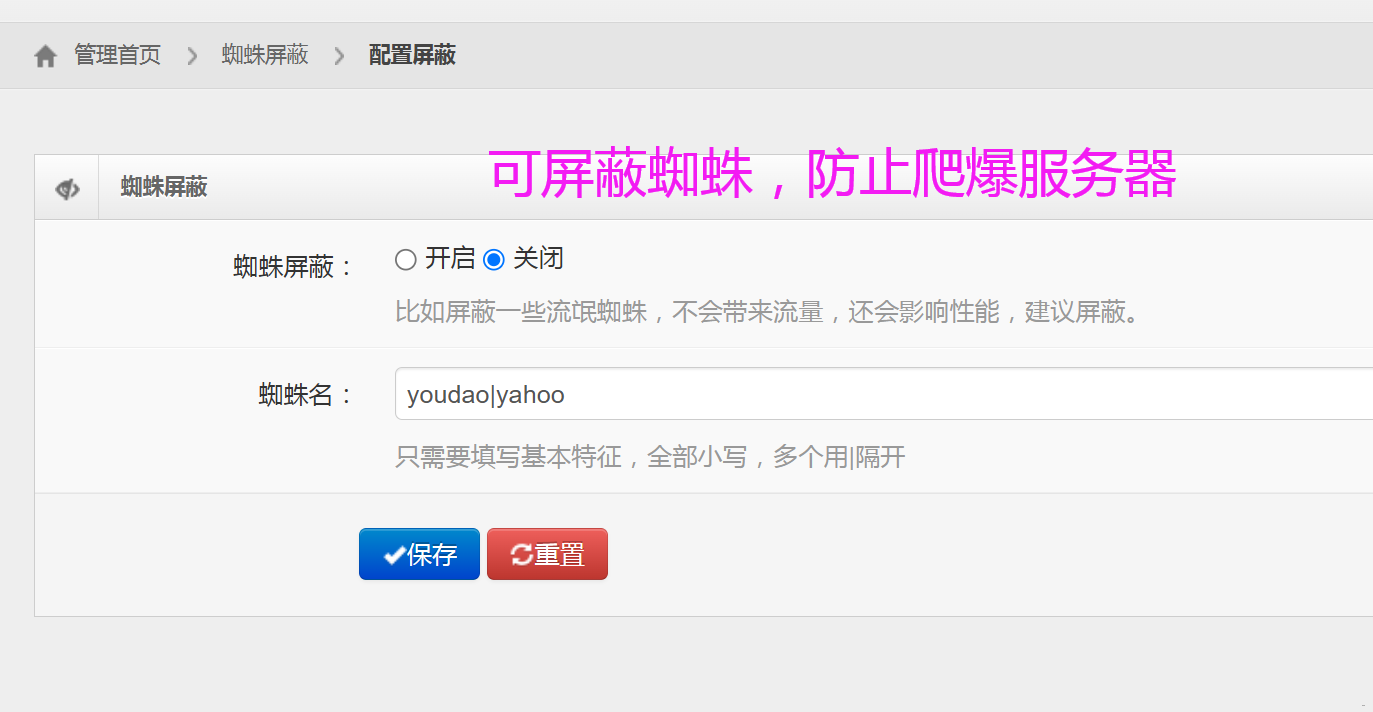The width and height of the screenshot is (1373, 712).
Task: Click the 蜘蛛屏蔽 panel header title
Action: (164, 187)
